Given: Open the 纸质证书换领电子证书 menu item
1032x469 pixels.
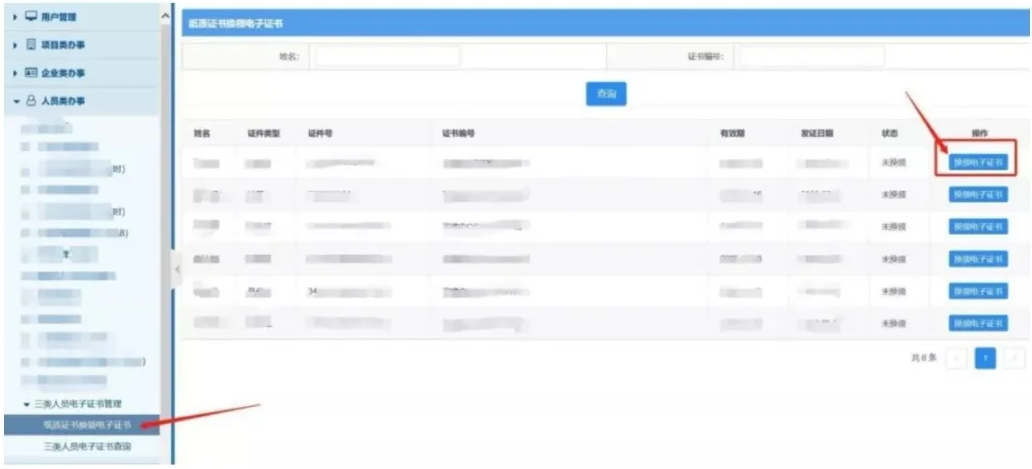Looking at the screenshot, I should [86, 426].
